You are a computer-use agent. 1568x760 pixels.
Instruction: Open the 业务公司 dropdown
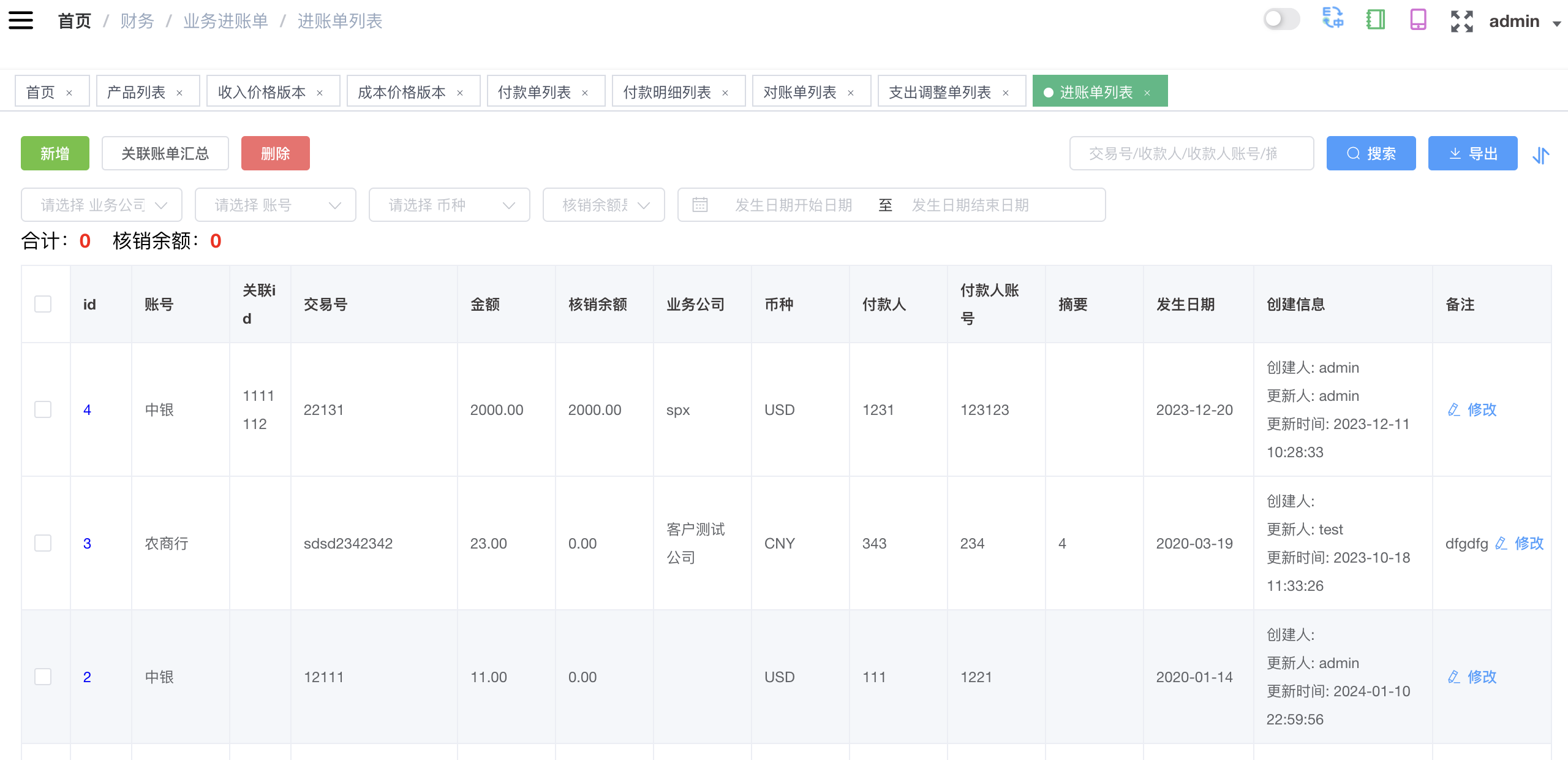coord(102,205)
